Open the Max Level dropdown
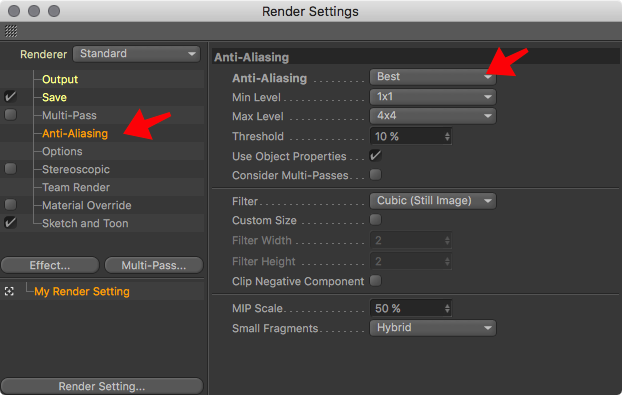This screenshot has width=622, height=395. click(x=433, y=116)
